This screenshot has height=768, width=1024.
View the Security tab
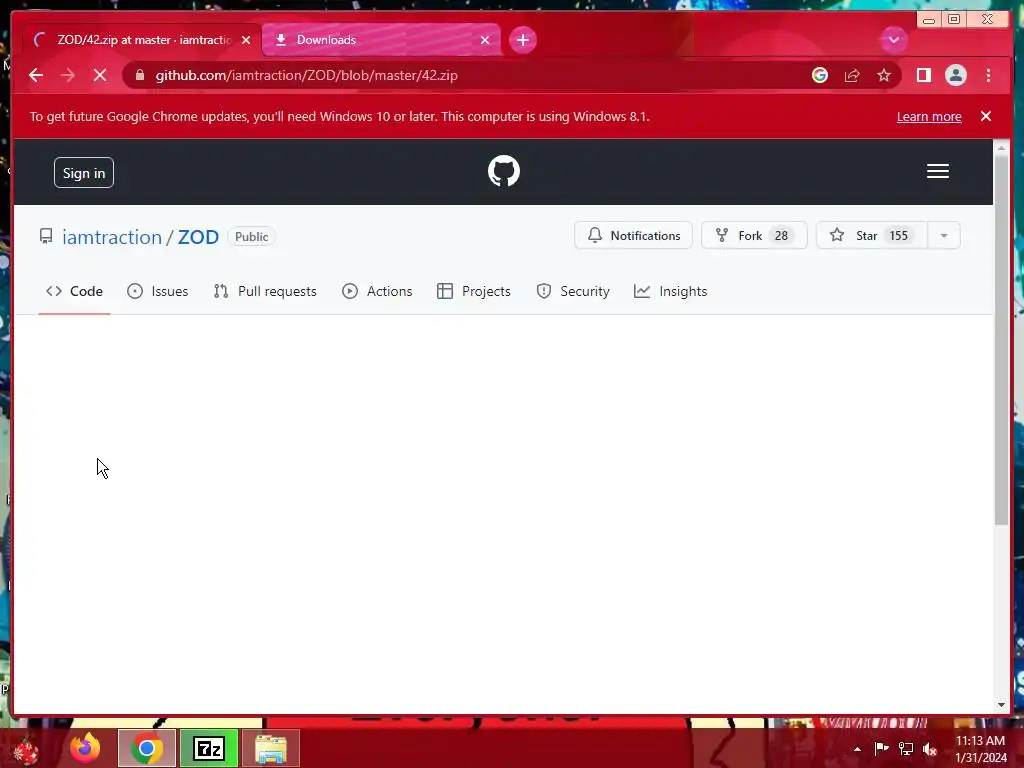click(x=573, y=291)
